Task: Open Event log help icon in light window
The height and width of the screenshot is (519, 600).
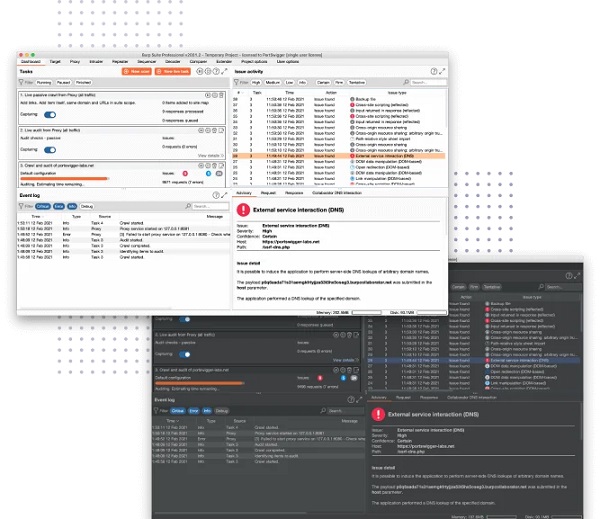Action: click(x=216, y=195)
